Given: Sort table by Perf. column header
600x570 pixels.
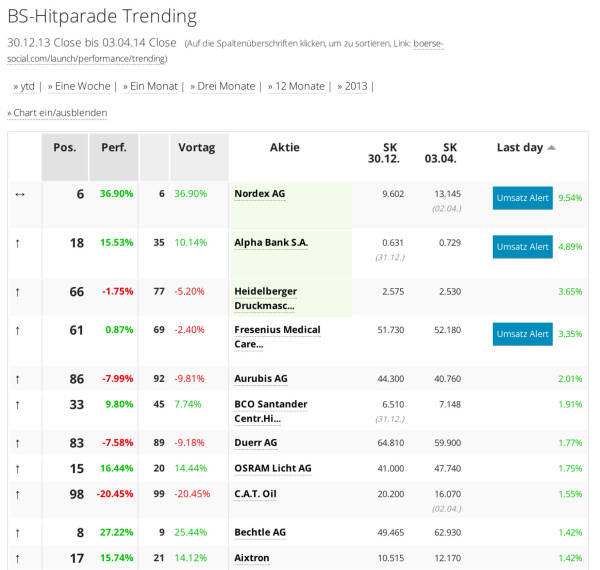Looking at the screenshot, I should tap(114, 147).
